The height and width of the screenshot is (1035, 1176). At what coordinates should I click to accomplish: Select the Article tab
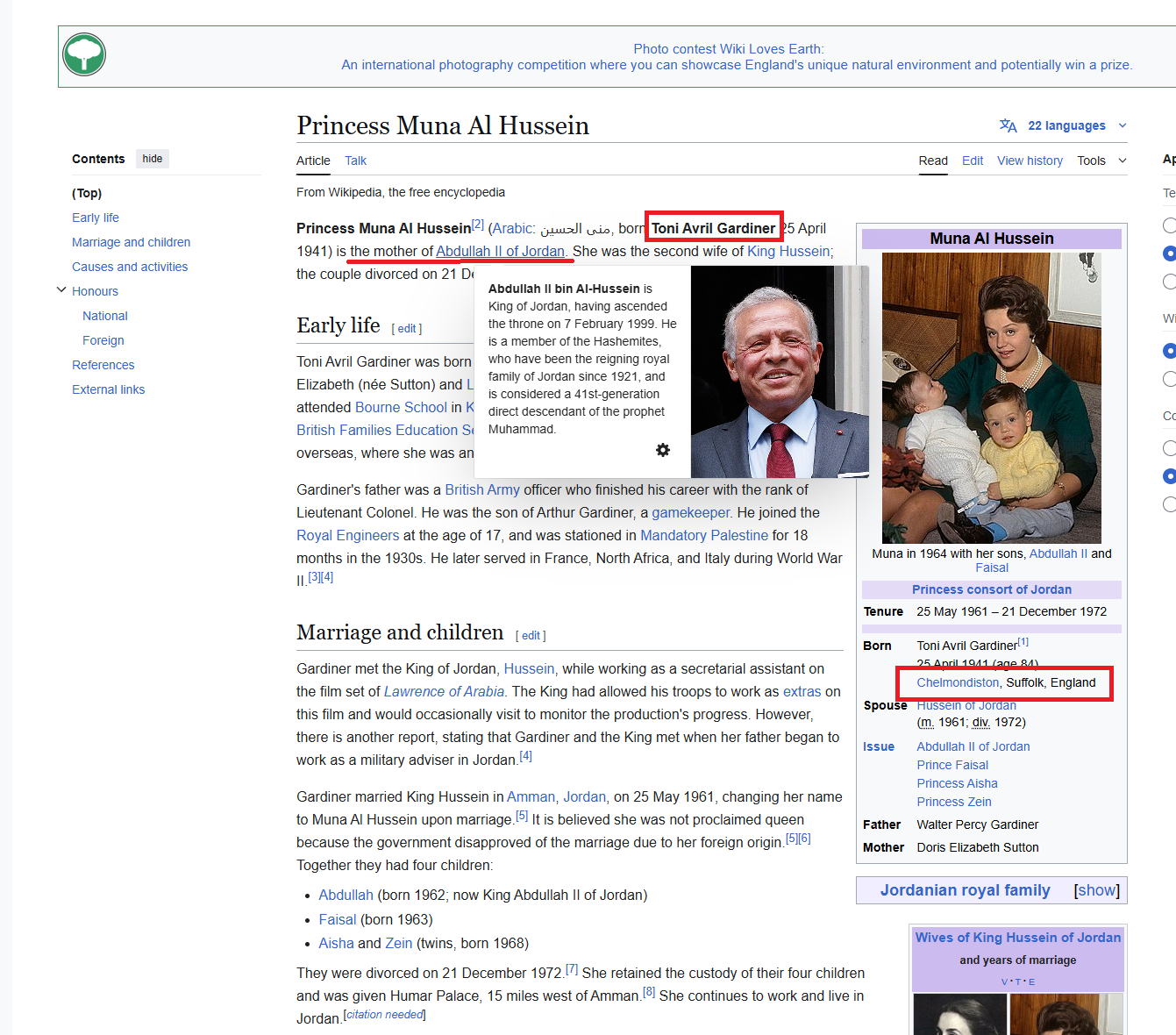[313, 161]
